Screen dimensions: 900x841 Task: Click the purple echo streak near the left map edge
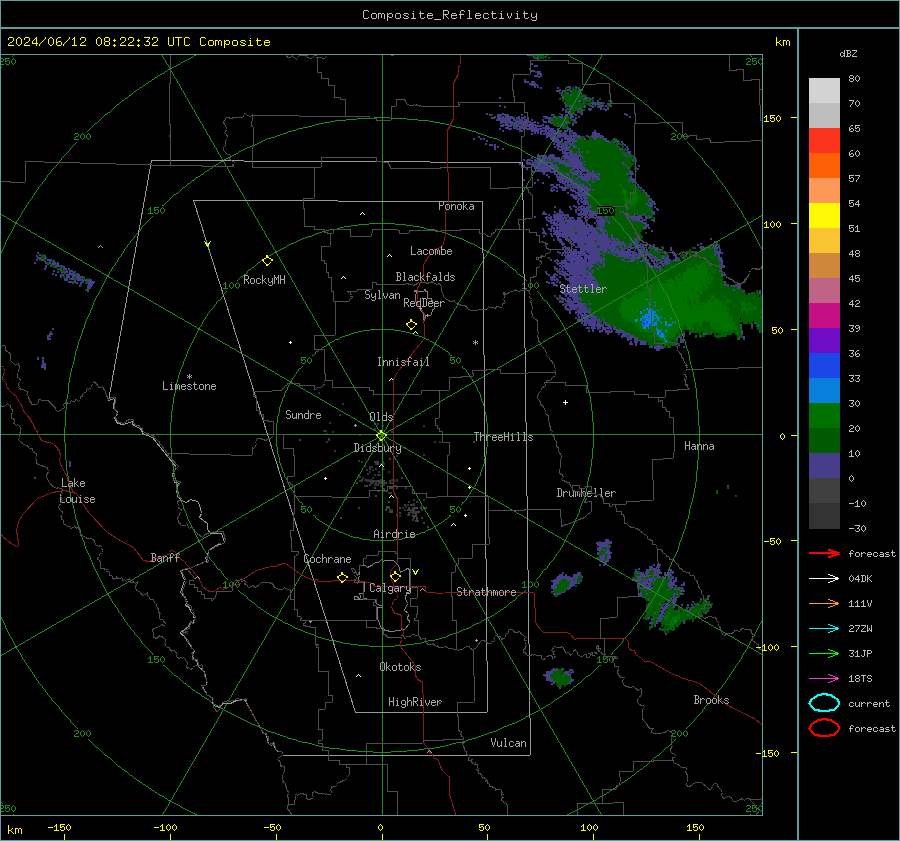tap(64, 271)
